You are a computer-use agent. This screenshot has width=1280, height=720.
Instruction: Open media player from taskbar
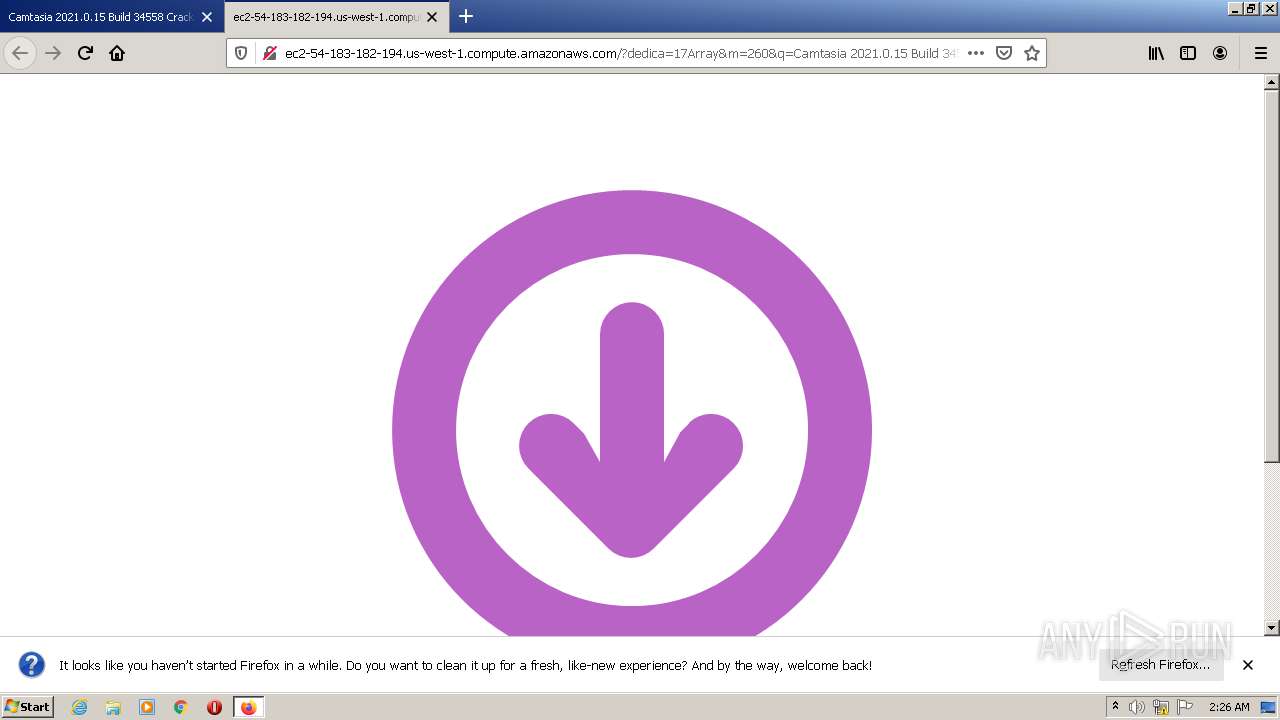[147, 707]
